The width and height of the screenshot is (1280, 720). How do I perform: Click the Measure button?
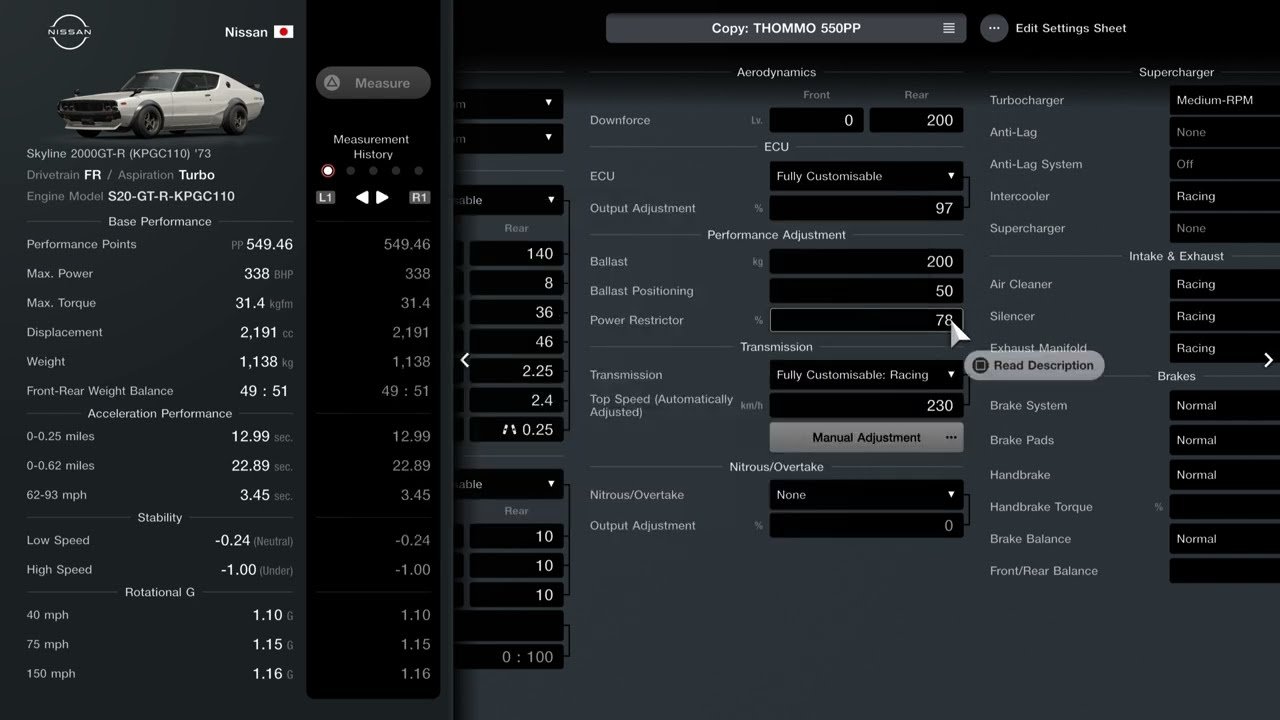coord(373,83)
